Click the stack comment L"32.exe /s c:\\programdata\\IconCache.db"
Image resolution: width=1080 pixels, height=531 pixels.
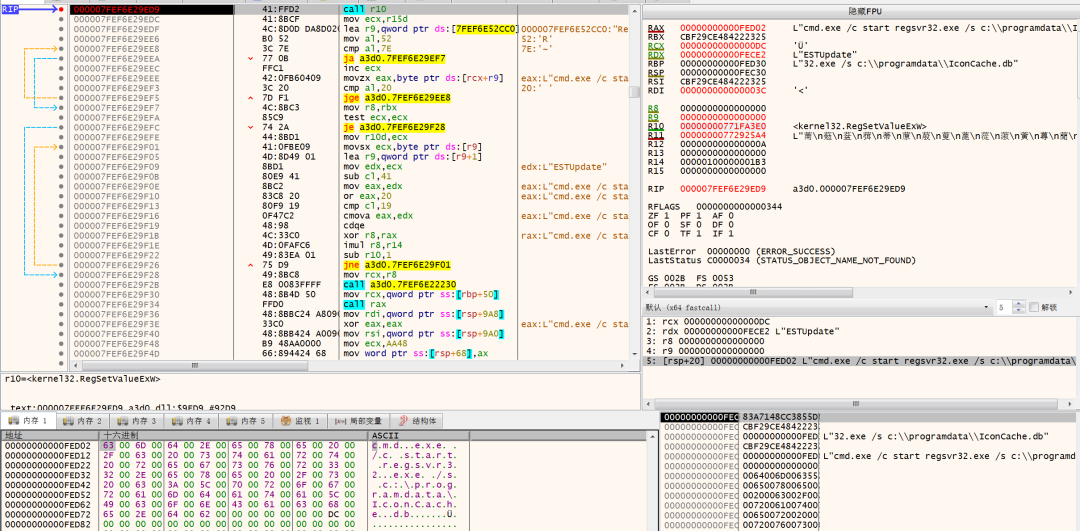(x=935, y=437)
